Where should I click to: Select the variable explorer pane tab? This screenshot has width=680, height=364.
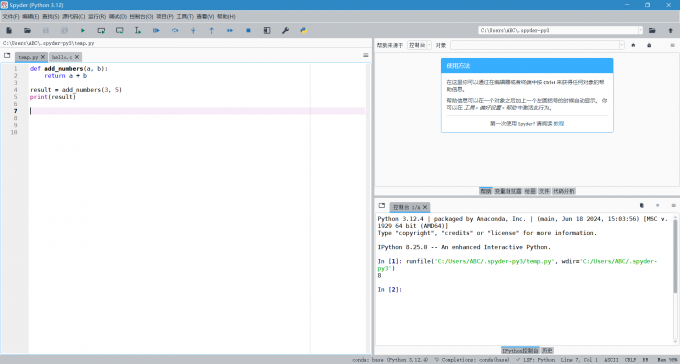[508, 191]
